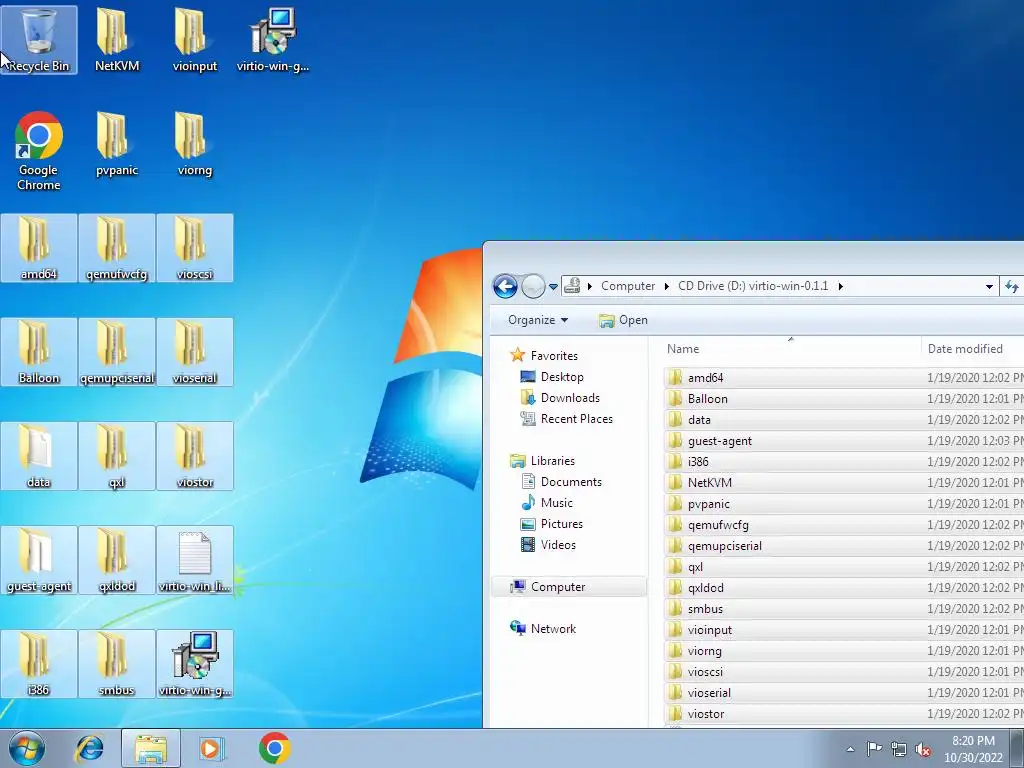Open address bar history dropdown

tap(989, 287)
